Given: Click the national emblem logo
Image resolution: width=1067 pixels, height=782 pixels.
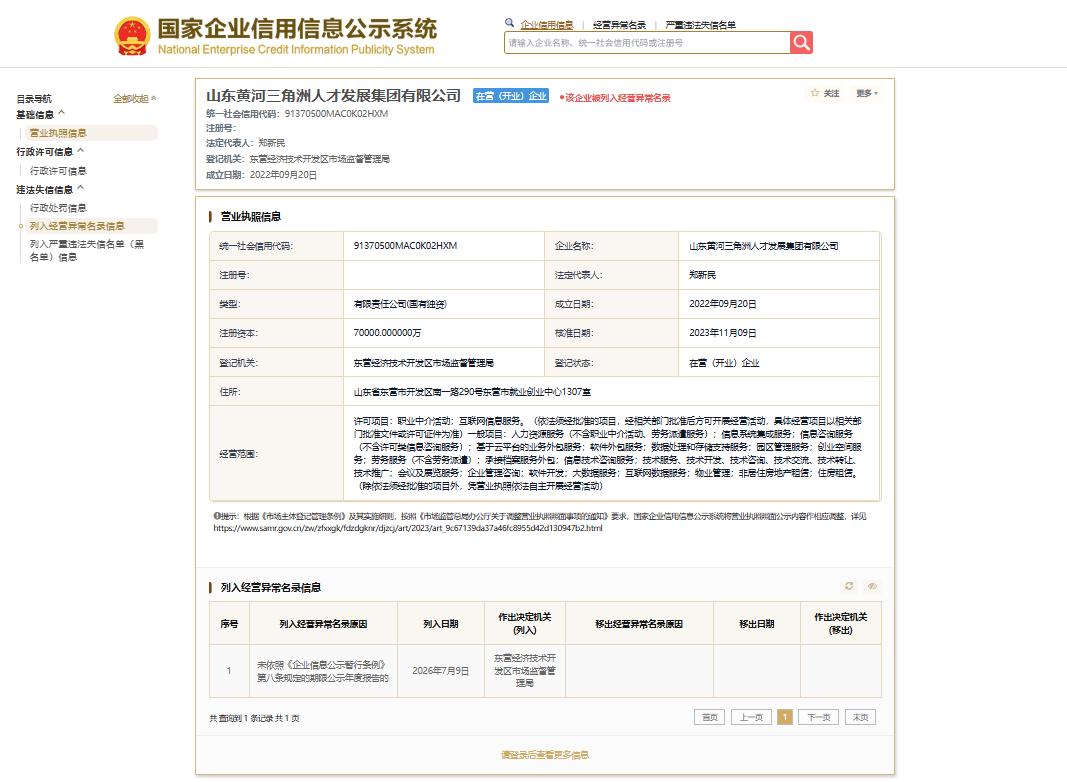Looking at the screenshot, I should point(132,36).
